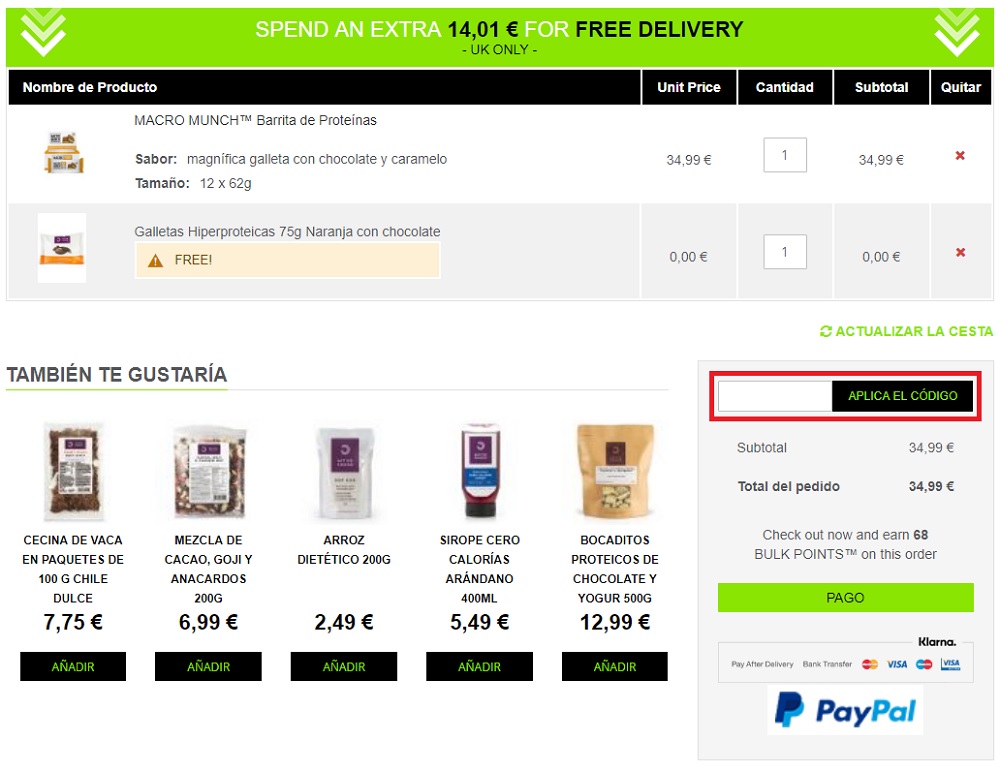
Task: Click the warning icon beside FREE!
Action: pyautogui.click(x=155, y=260)
